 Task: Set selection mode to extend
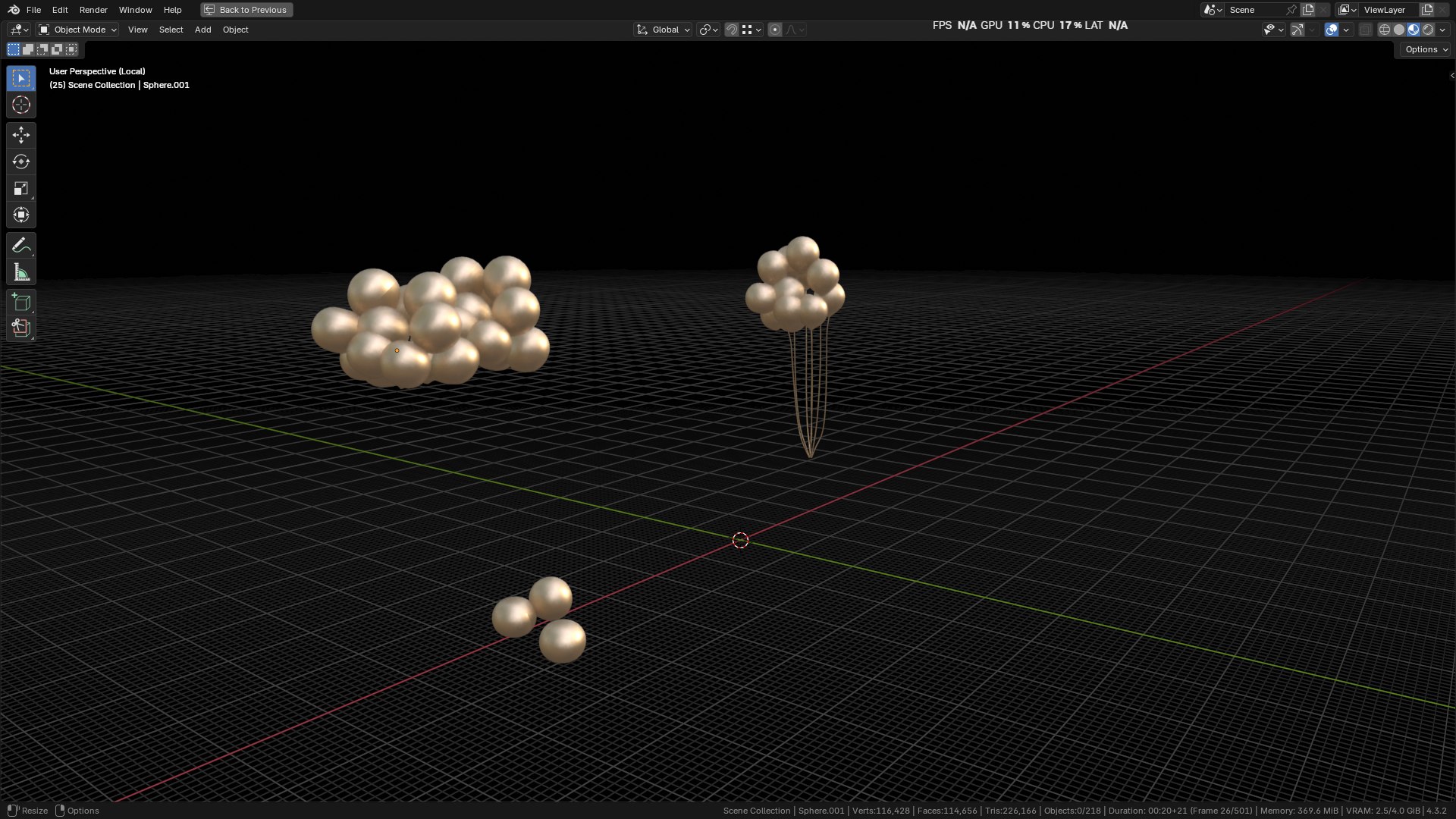pos(28,49)
